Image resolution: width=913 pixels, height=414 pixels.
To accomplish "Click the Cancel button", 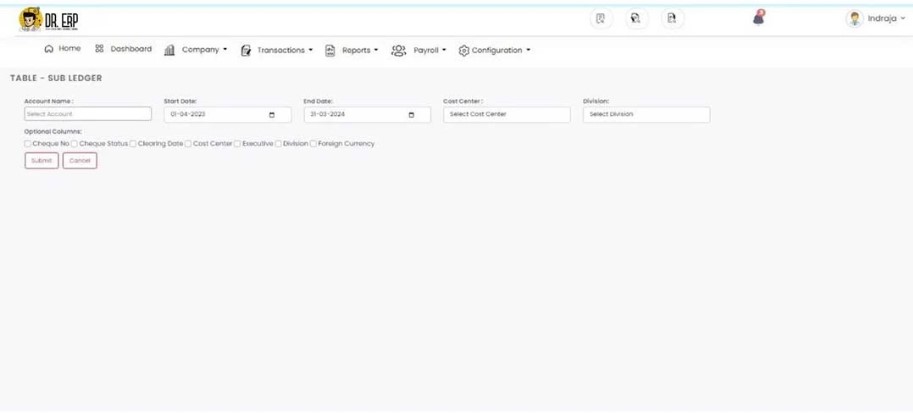I will (80, 161).
